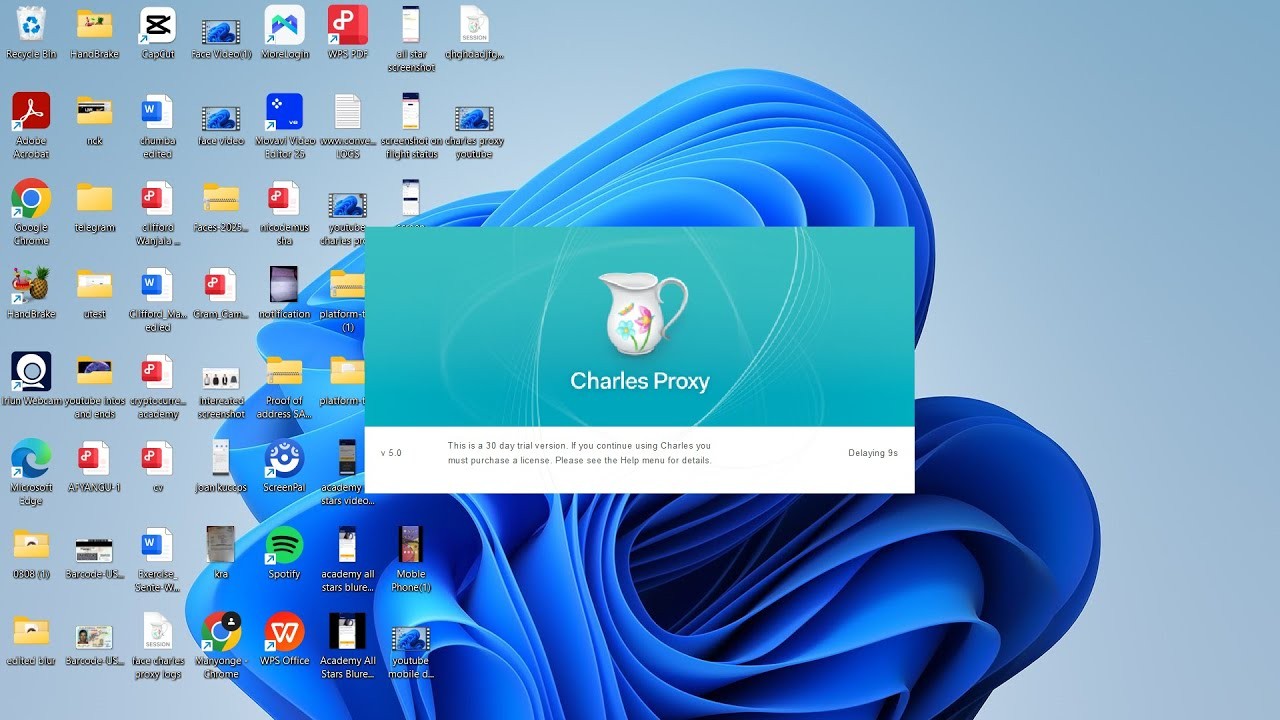
Task: Select the nicodemus sha PDF file
Action: 284,213
